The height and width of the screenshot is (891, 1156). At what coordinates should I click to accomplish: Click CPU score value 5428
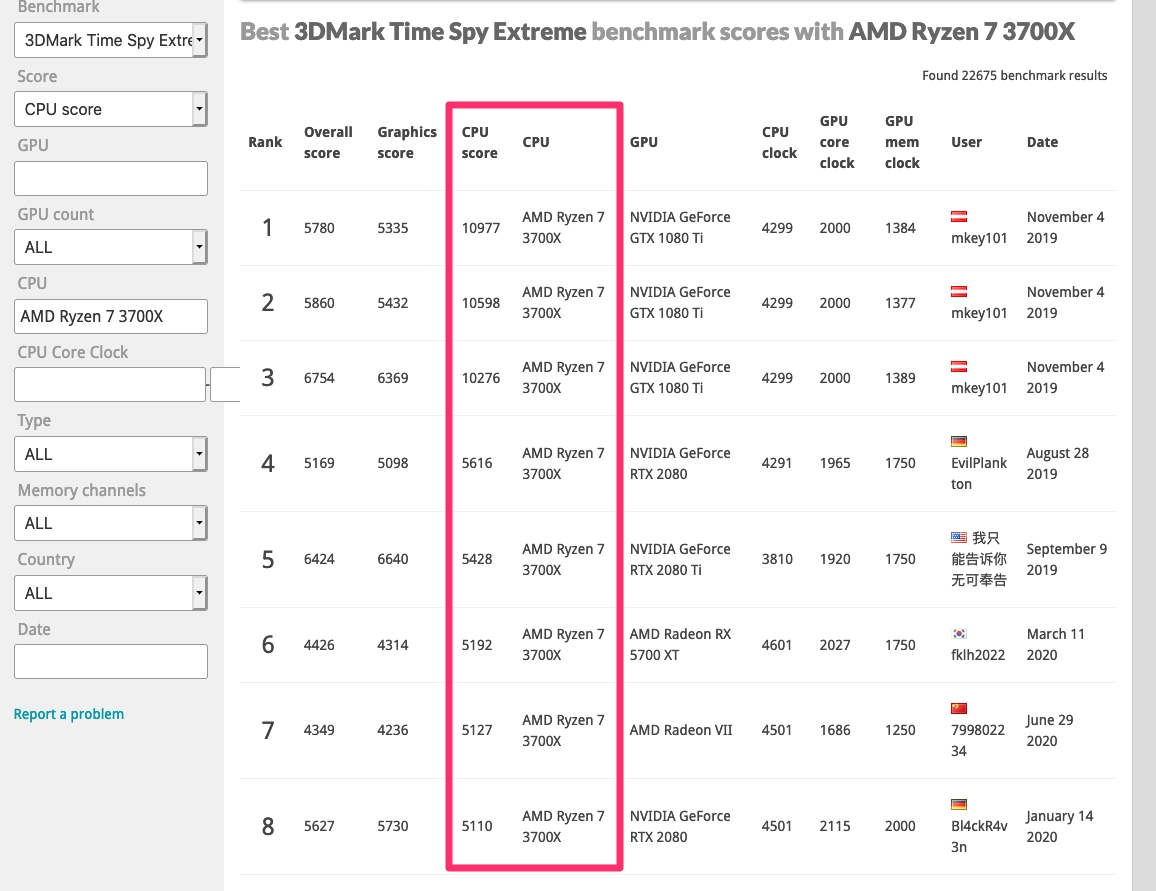477,559
